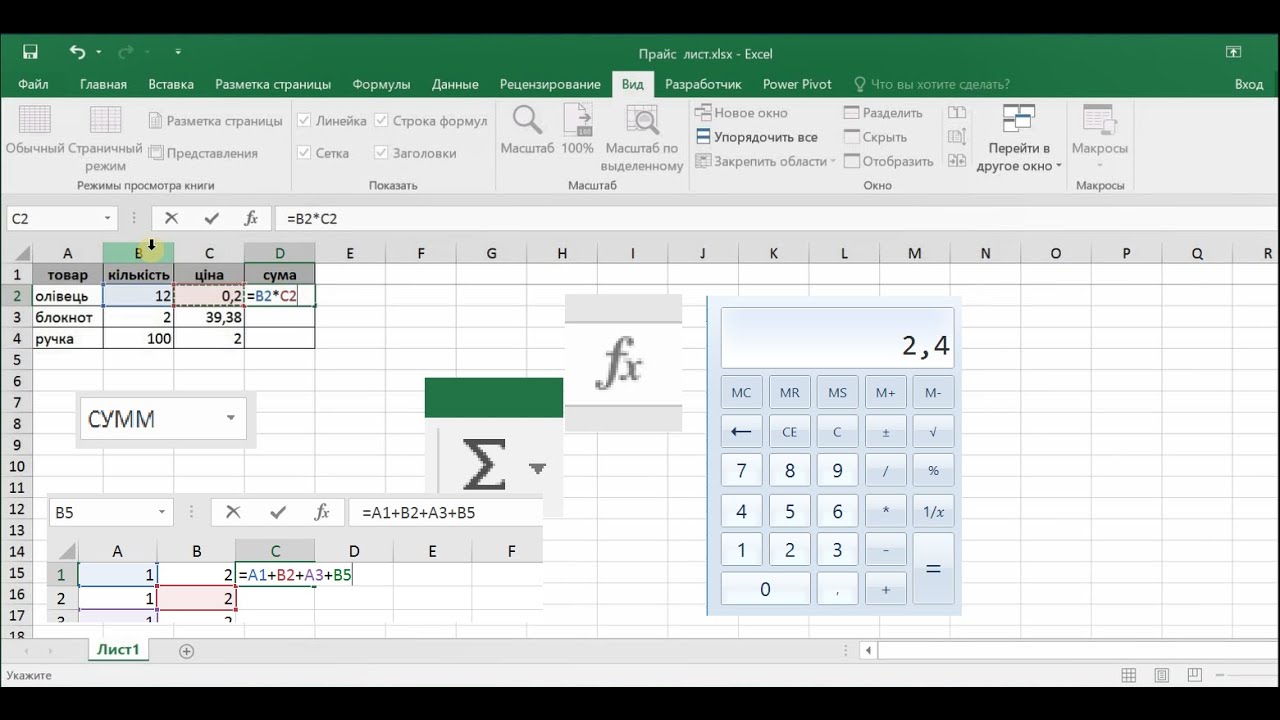The height and width of the screenshot is (720, 1280).
Task: Toggle the Заголовки headings checkbox
Action: click(x=382, y=153)
